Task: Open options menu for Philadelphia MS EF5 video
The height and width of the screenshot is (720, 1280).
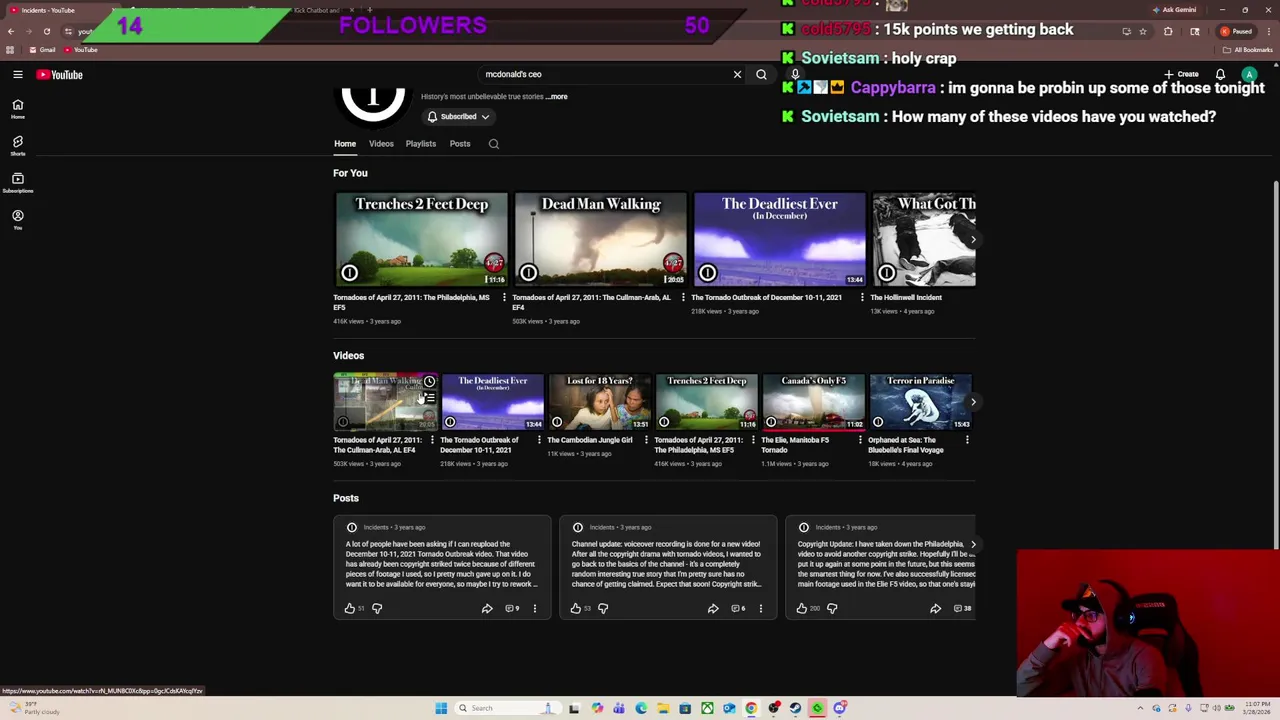Action: (504, 297)
